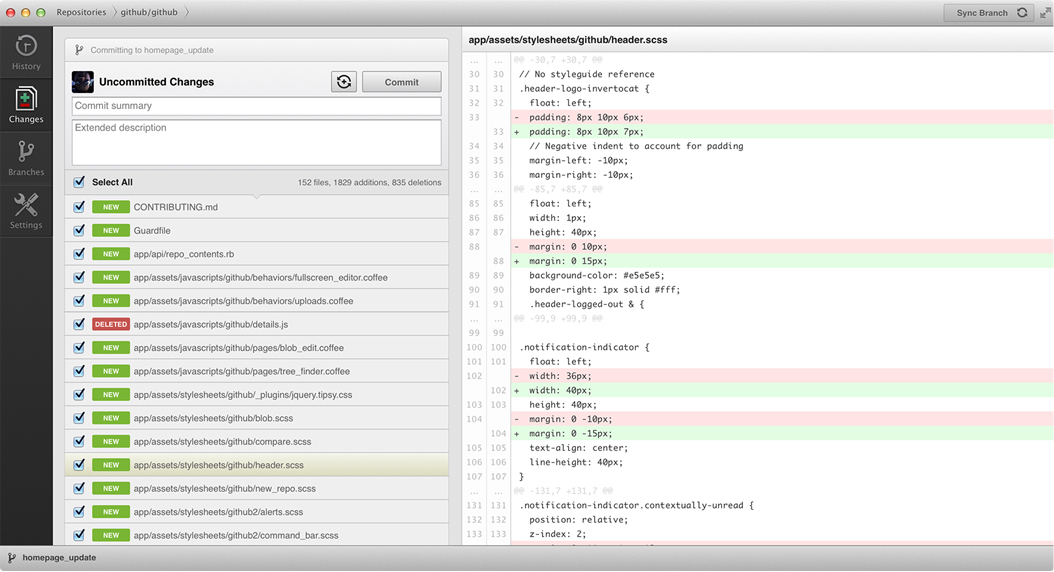1054x572 pixels.
Task: Toggle the Select All checkbox
Action: tap(79, 182)
